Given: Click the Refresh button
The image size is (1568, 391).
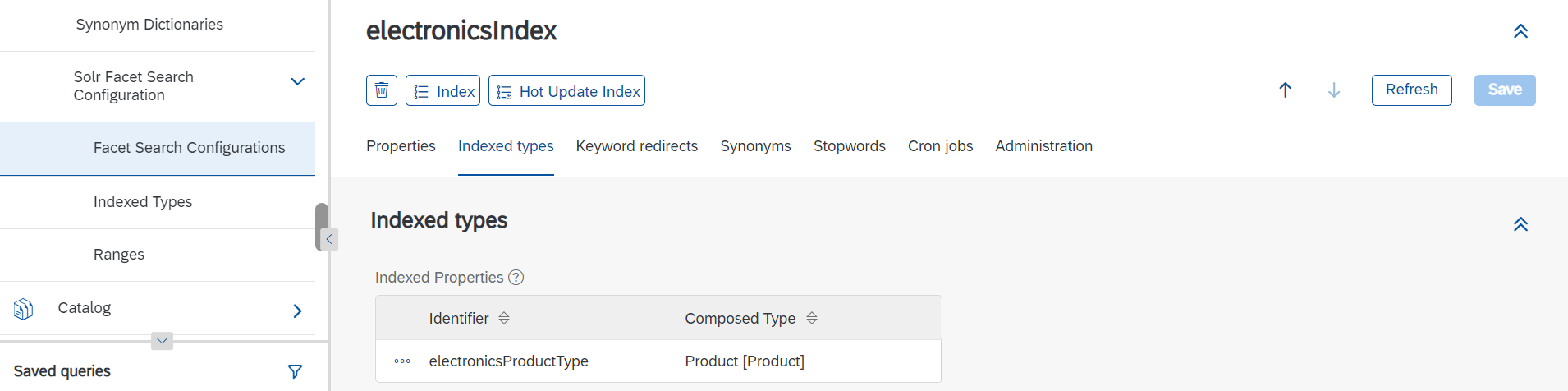Looking at the screenshot, I should click(1412, 90).
